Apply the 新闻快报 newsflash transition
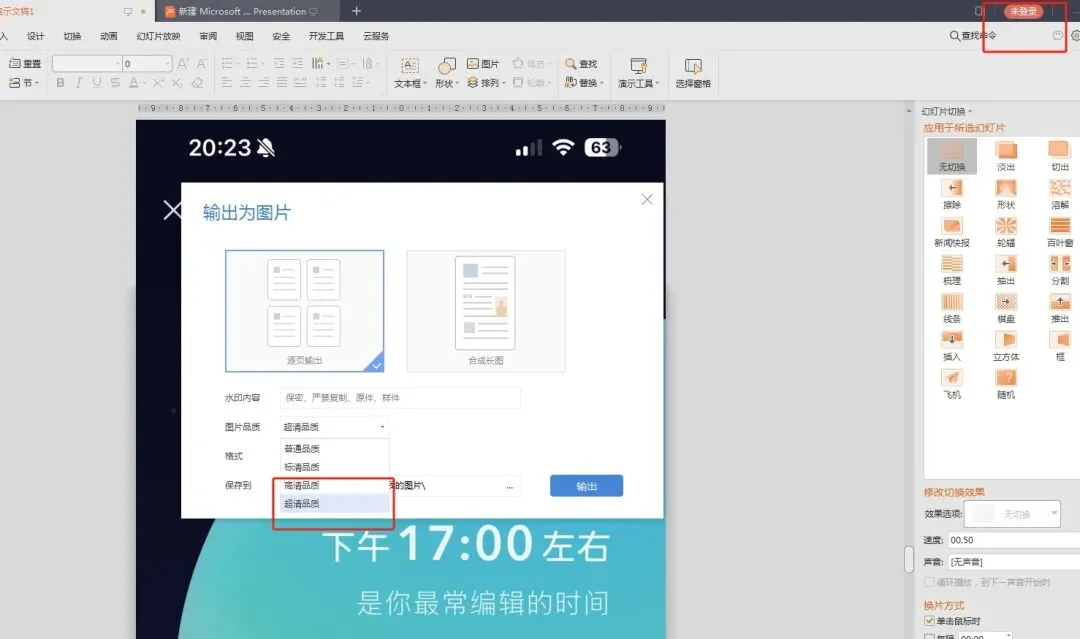The image size is (1080, 639). (x=952, y=231)
